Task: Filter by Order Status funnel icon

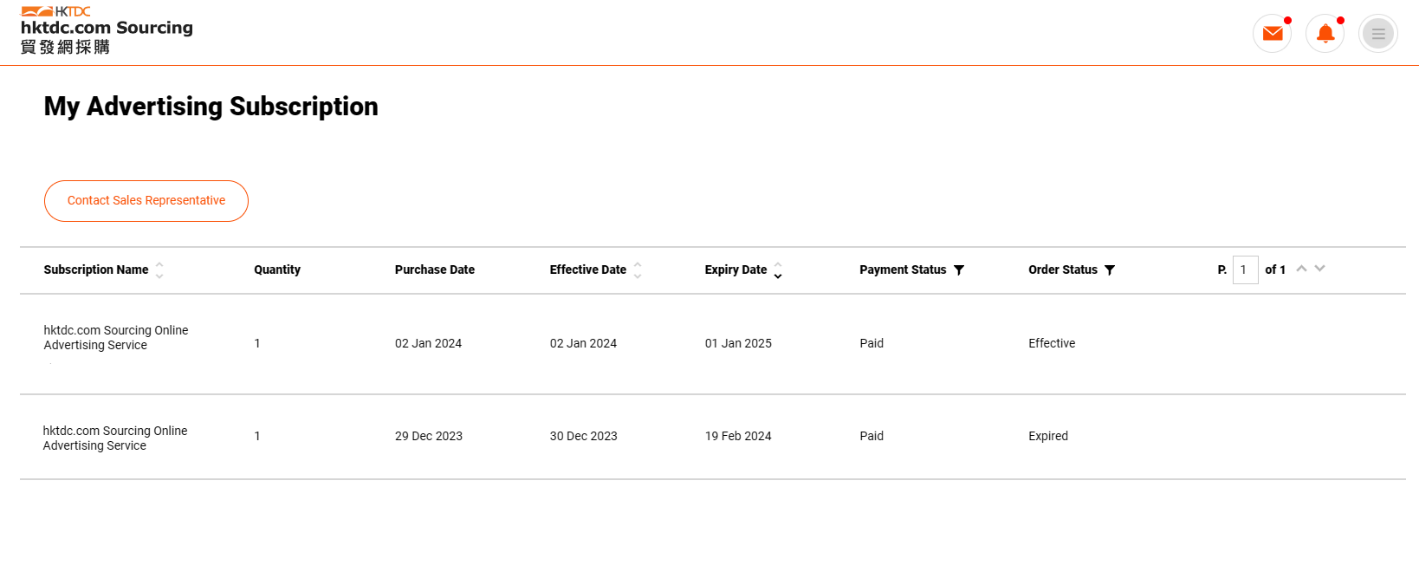Action: 1109,270
